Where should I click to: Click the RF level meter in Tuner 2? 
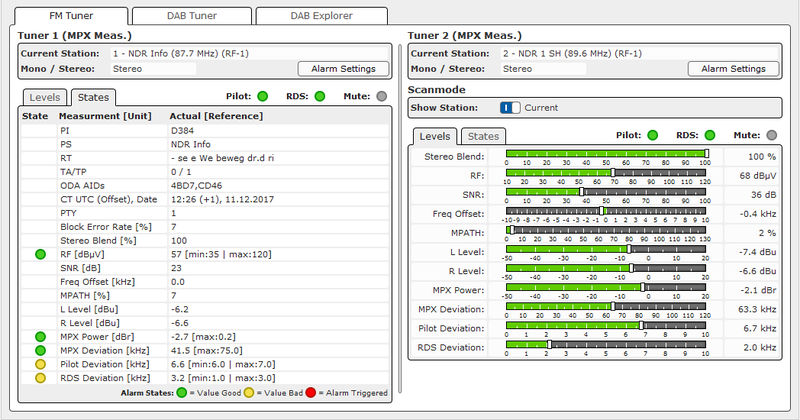pyautogui.click(x=606, y=172)
